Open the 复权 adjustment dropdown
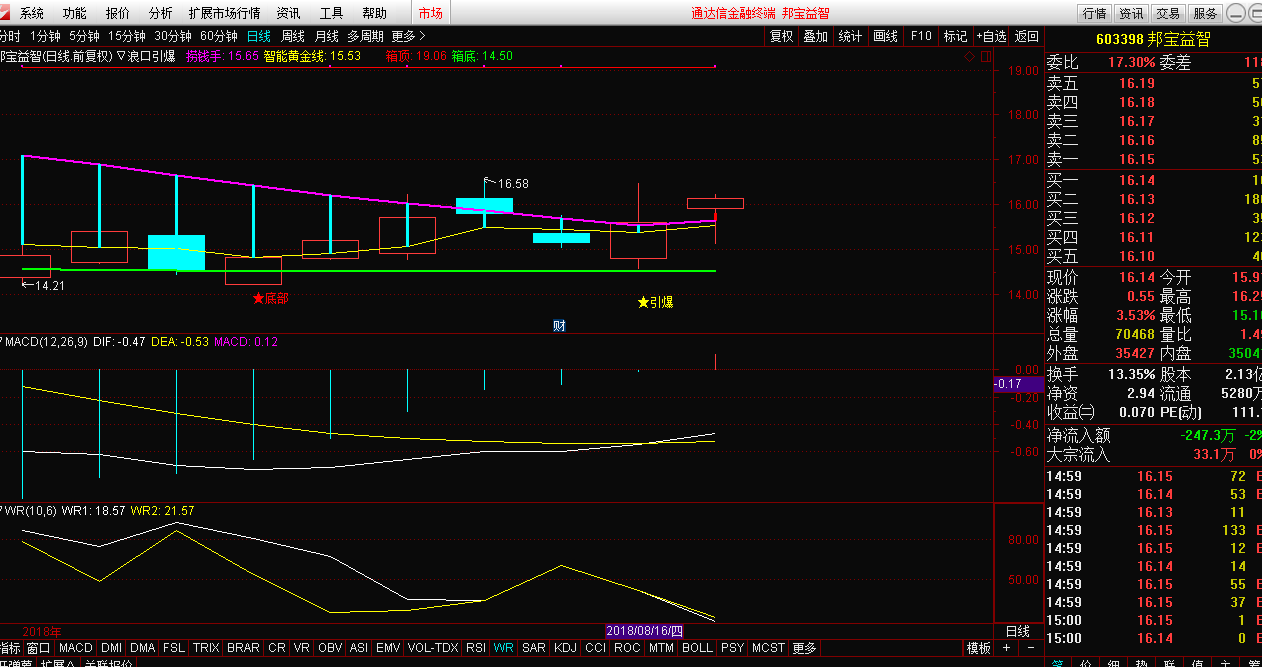This screenshot has width=1262, height=667. pyautogui.click(x=781, y=36)
